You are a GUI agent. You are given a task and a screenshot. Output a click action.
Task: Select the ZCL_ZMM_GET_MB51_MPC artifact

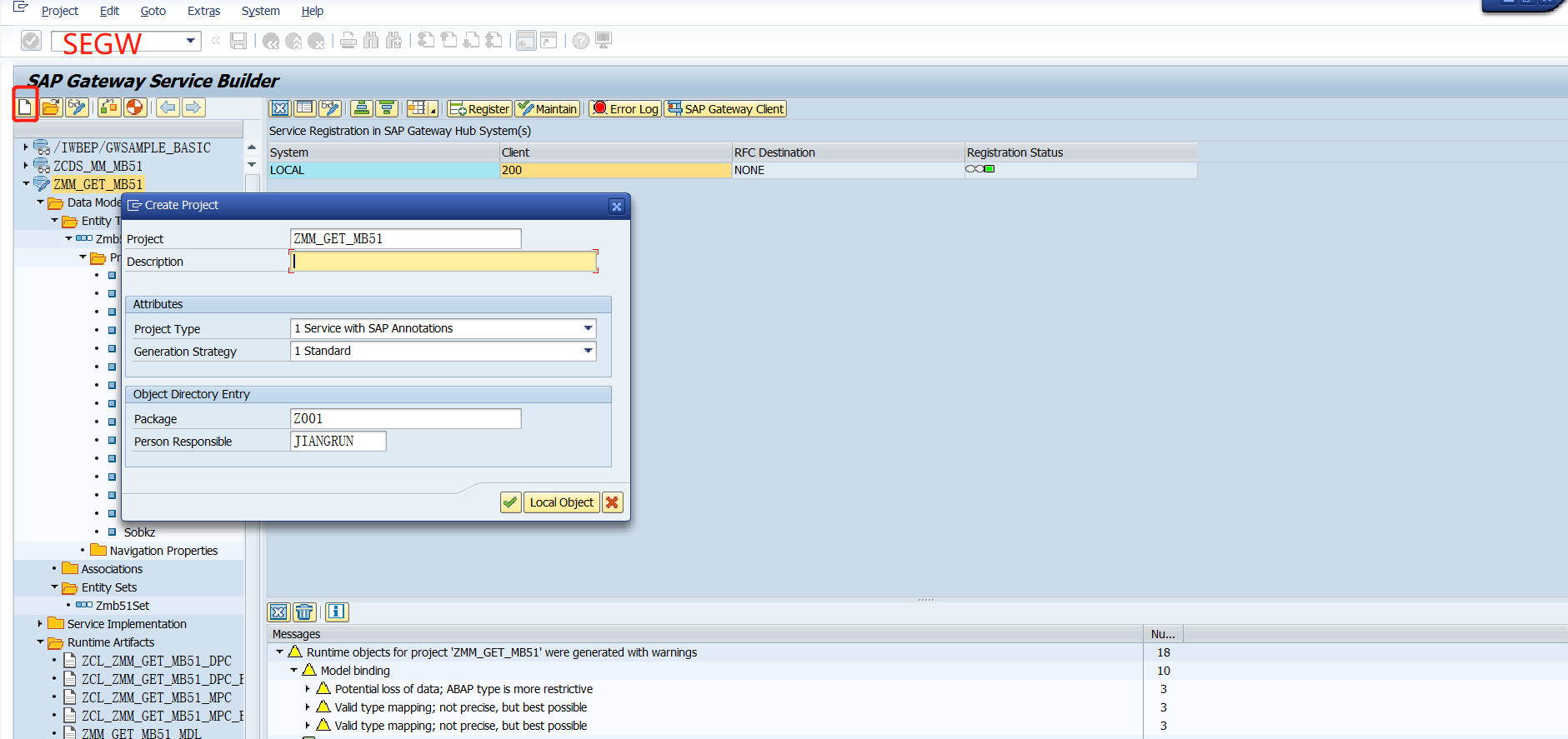(156, 697)
